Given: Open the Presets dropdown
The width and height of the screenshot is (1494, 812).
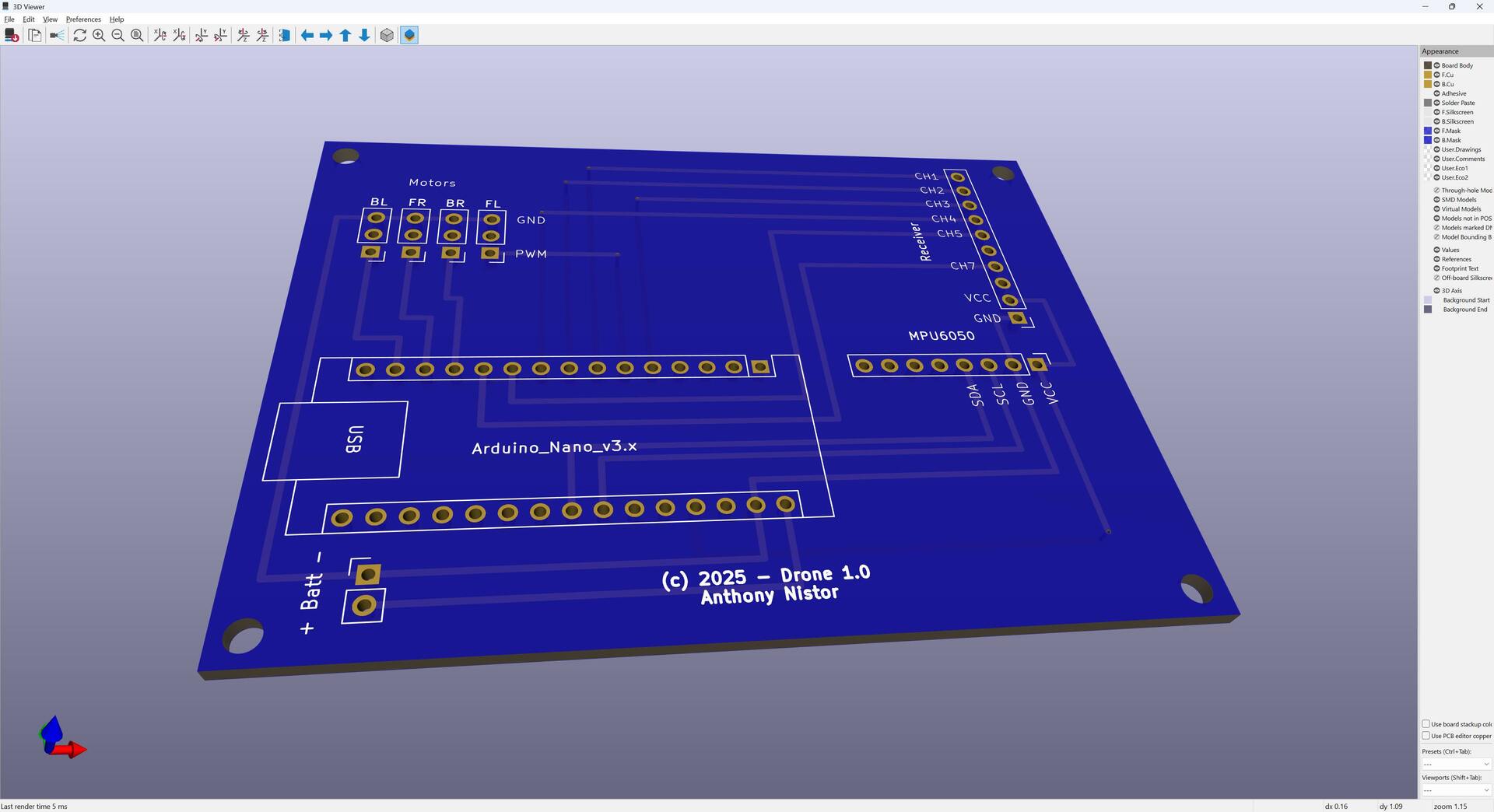Looking at the screenshot, I should point(1456,764).
